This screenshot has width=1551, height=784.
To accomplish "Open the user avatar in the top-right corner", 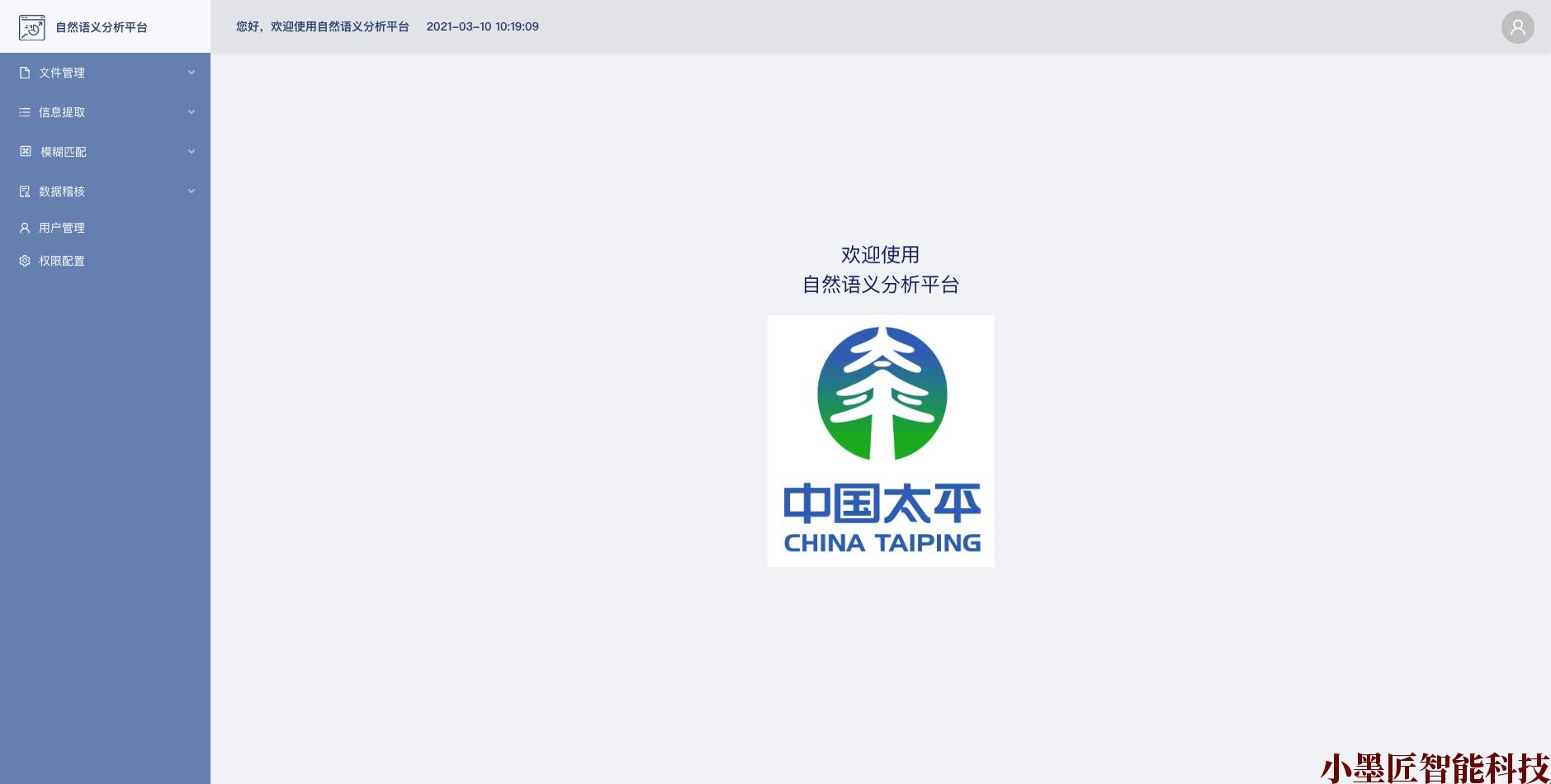I will pos(1517,27).
